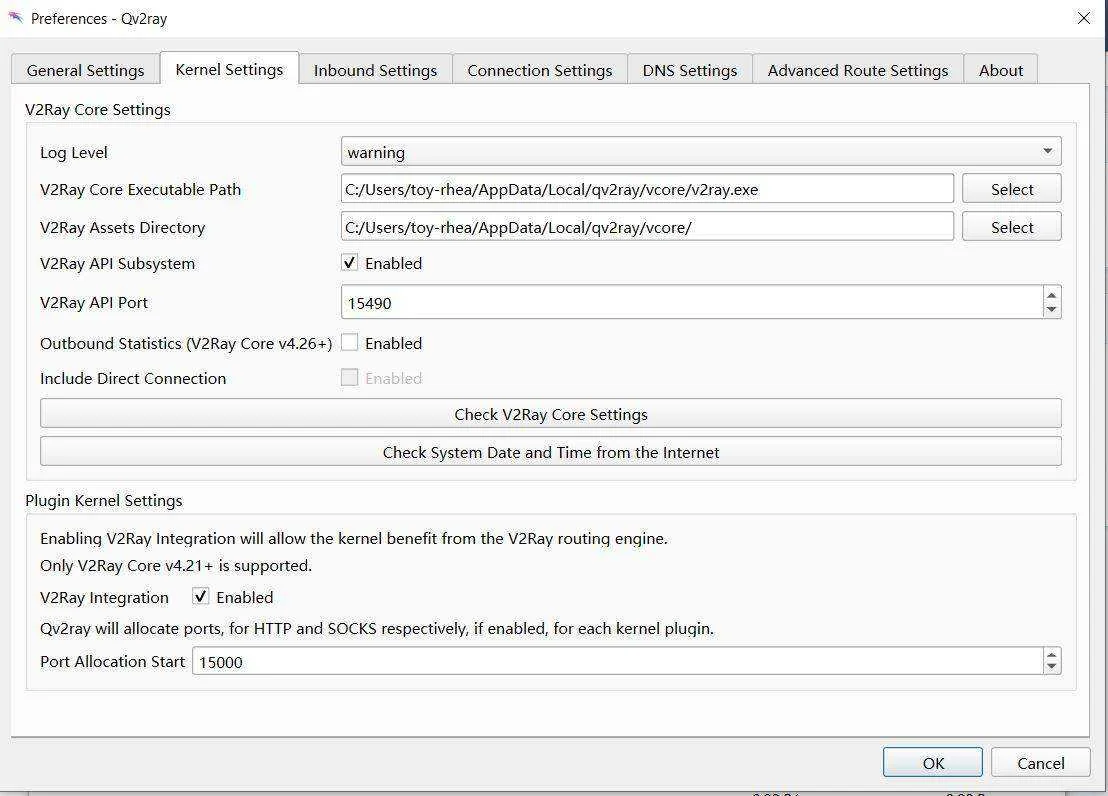Image resolution: width=1108 pixels, height=796 pixels.
Task: Open the Log Level dropdown
Action: point(701,152)
